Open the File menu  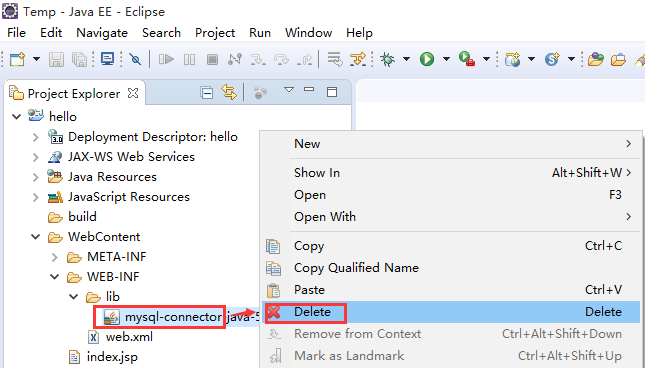[16, 32]
